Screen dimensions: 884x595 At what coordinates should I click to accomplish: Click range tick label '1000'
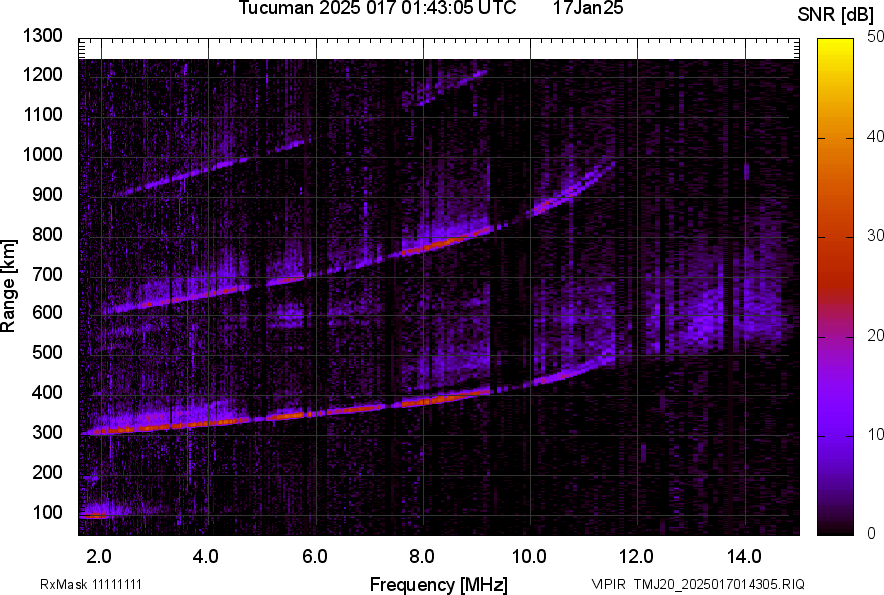42,154
